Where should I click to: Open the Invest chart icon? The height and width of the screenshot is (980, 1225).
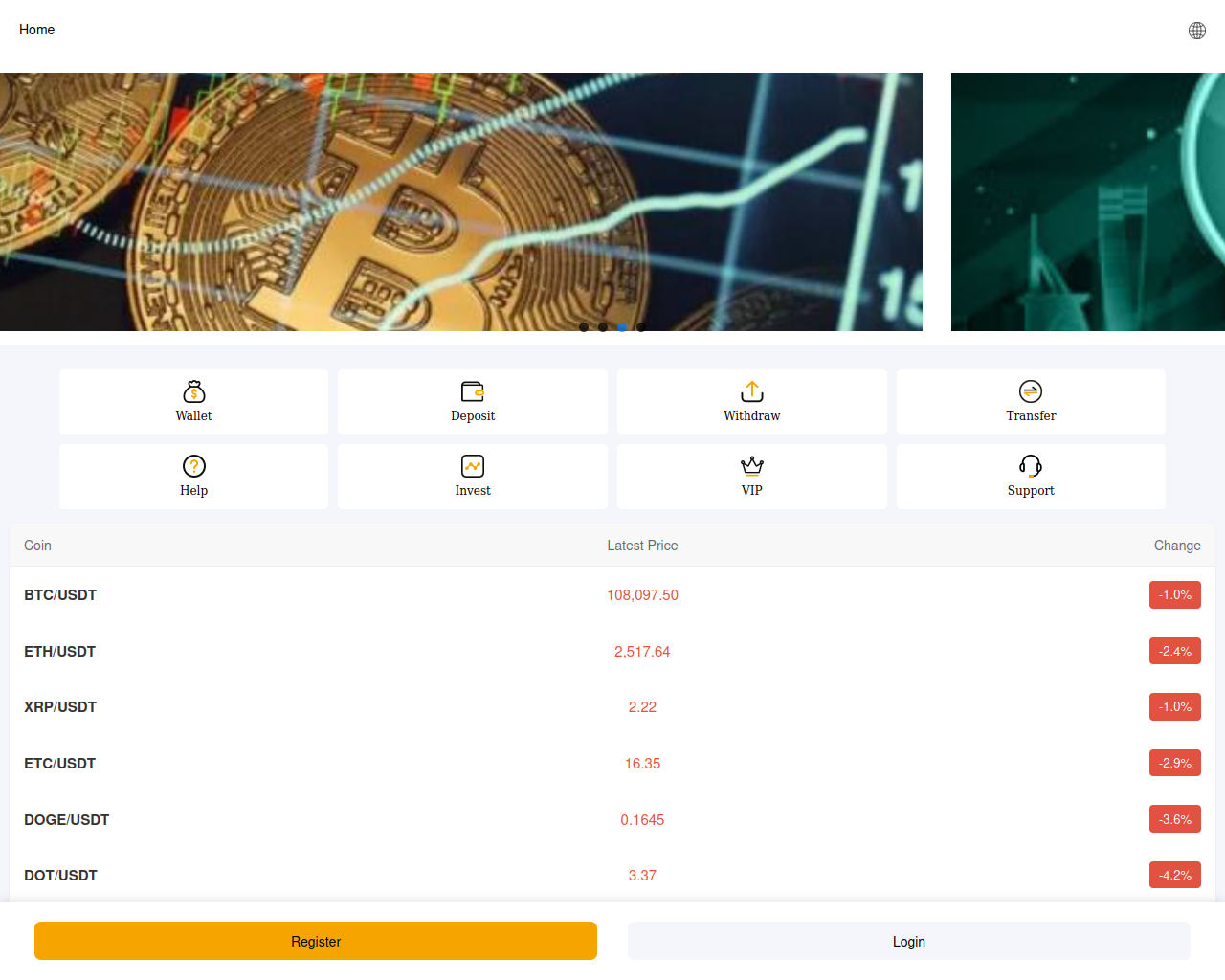point(473,466)
